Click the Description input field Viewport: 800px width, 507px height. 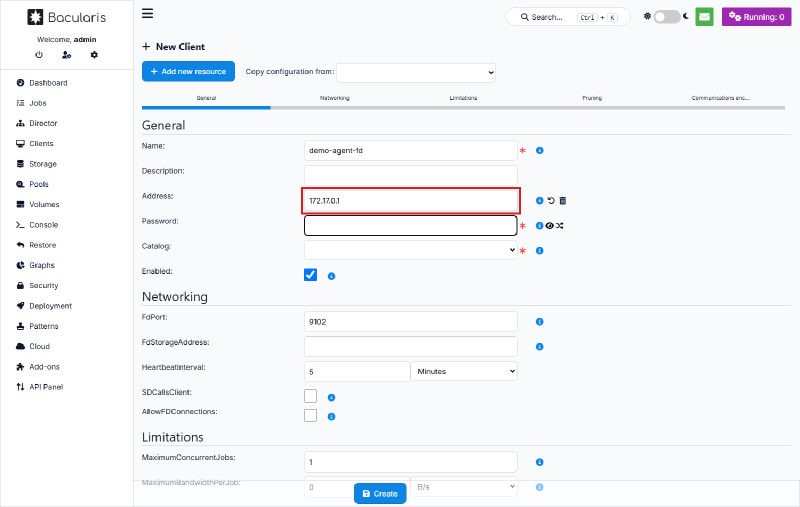[411, 175]
